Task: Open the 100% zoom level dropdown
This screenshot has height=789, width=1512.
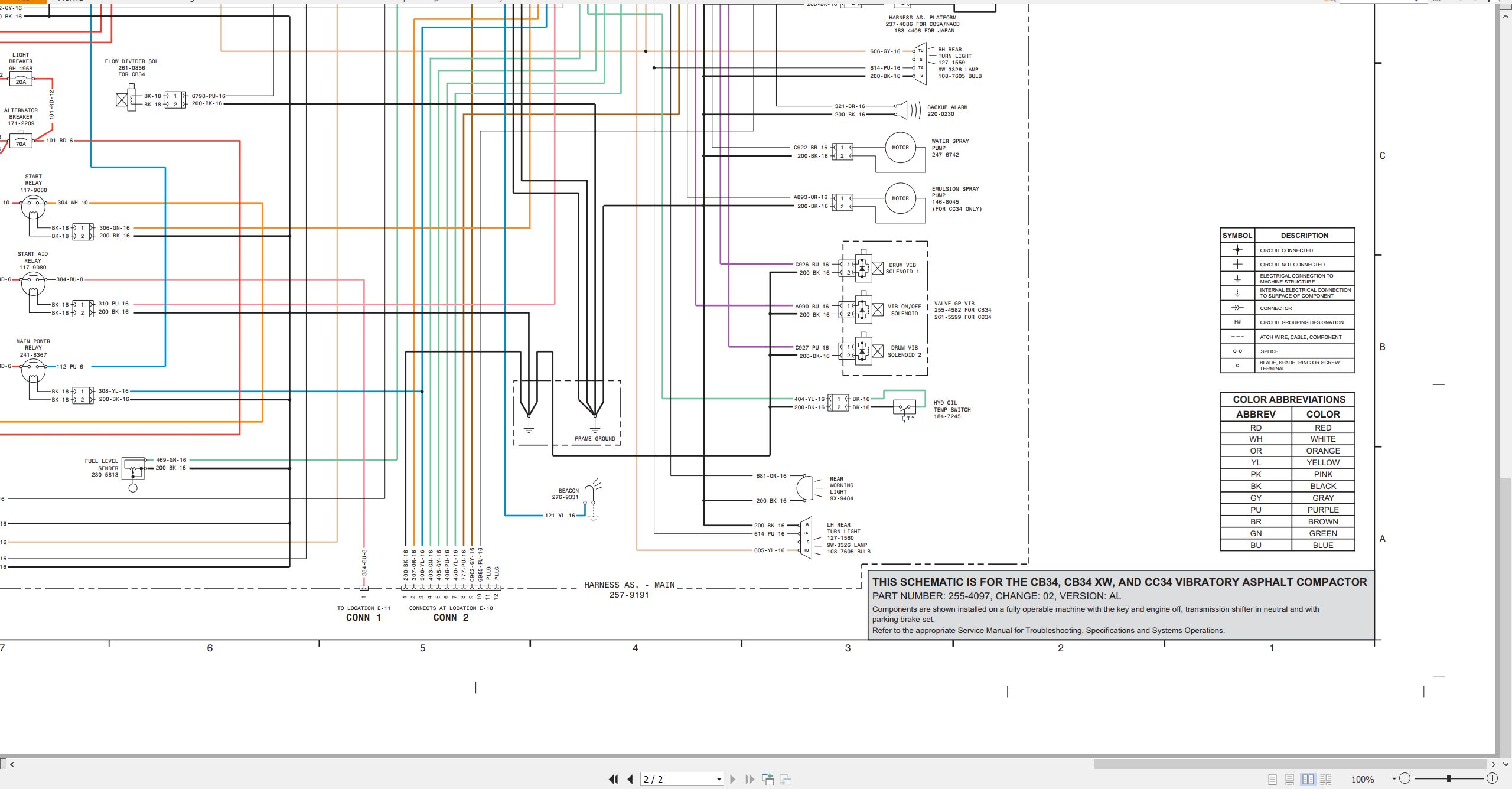Action: [1394, 779]
